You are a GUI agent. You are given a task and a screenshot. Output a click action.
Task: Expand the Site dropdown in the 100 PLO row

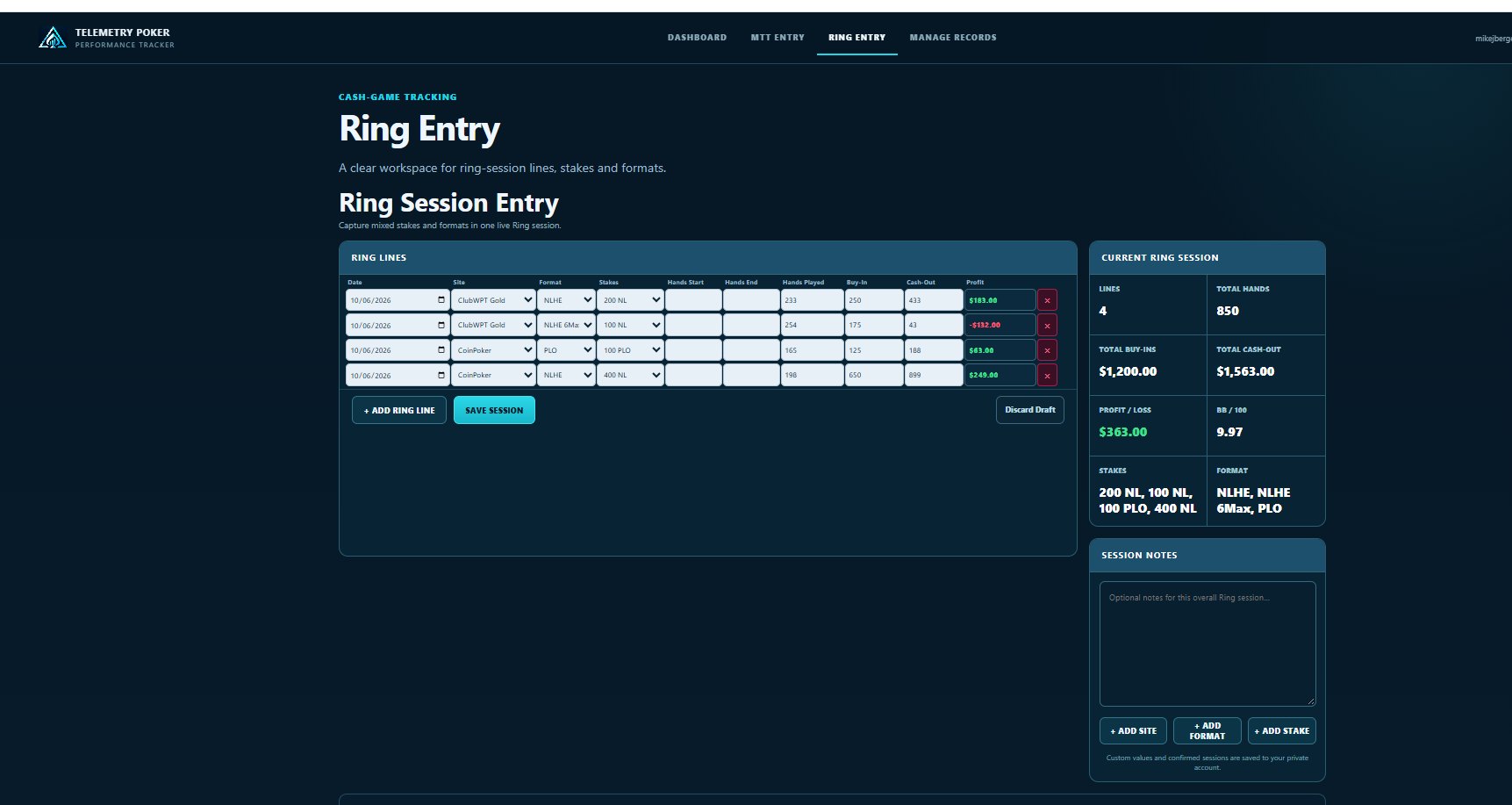coord(493,350)
